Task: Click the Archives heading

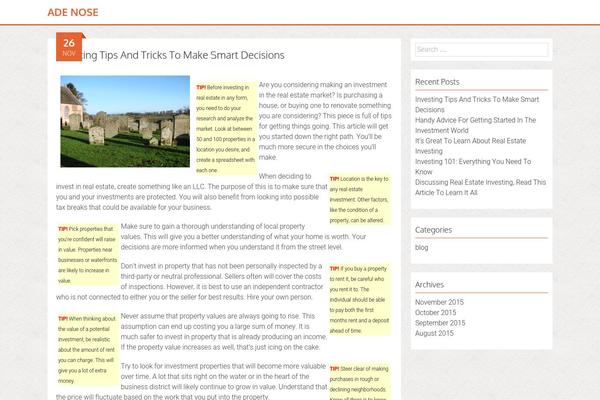Action: 429,285
